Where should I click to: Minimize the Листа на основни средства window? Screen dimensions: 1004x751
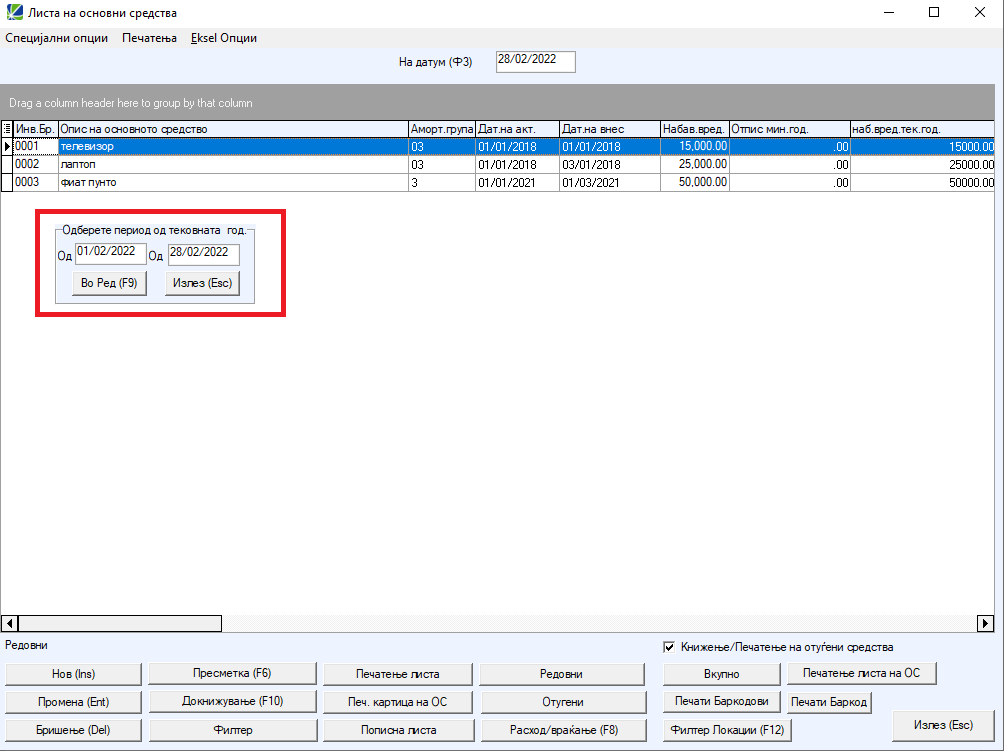click(x=889, y=12)
